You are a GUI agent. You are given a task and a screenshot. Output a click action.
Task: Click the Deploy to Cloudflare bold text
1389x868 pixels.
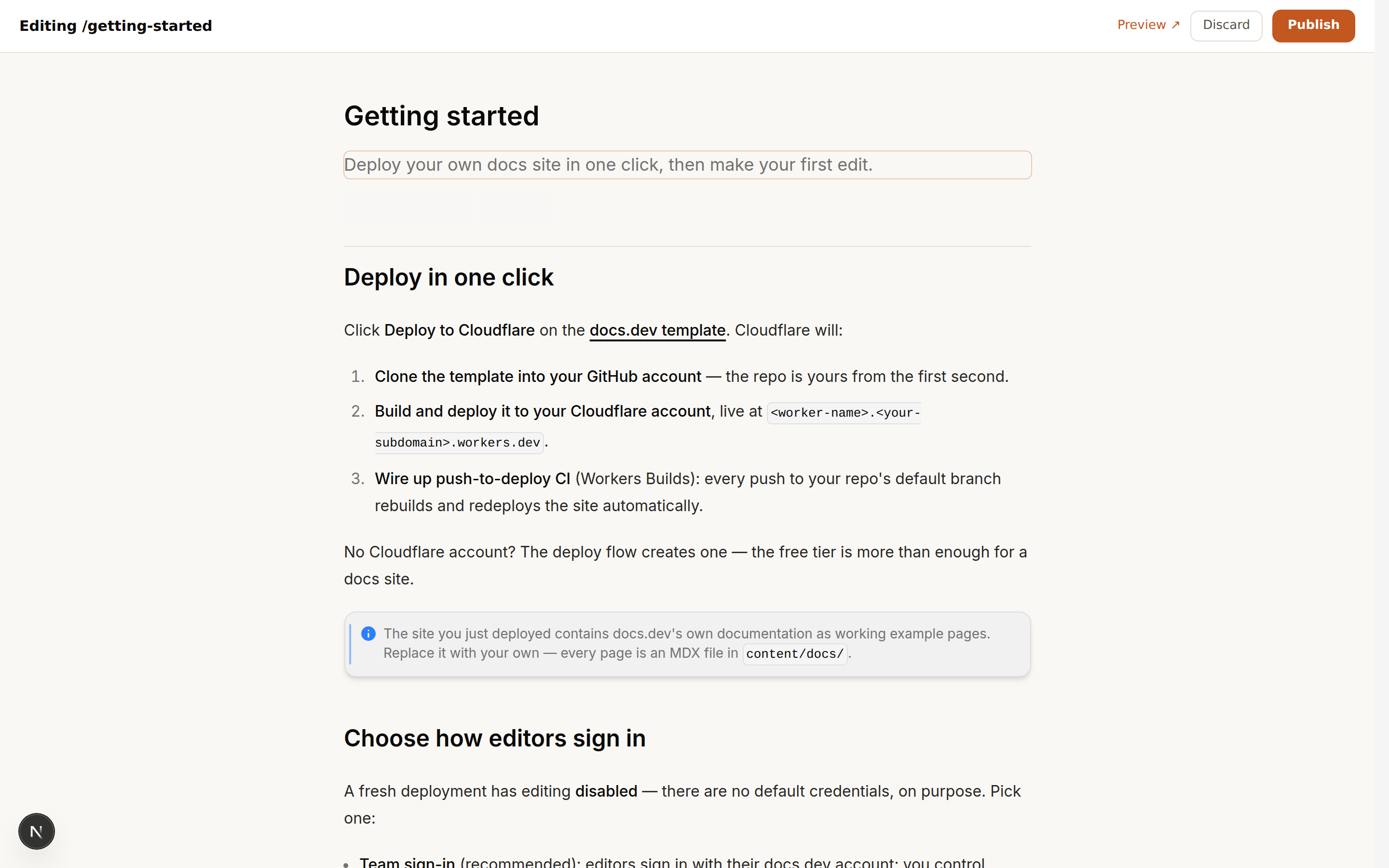(x=459, y=330)
